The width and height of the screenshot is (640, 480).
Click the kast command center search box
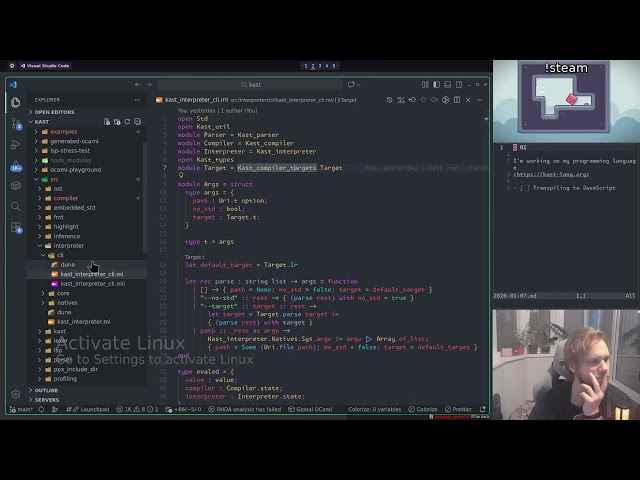(x=250, y=84)
